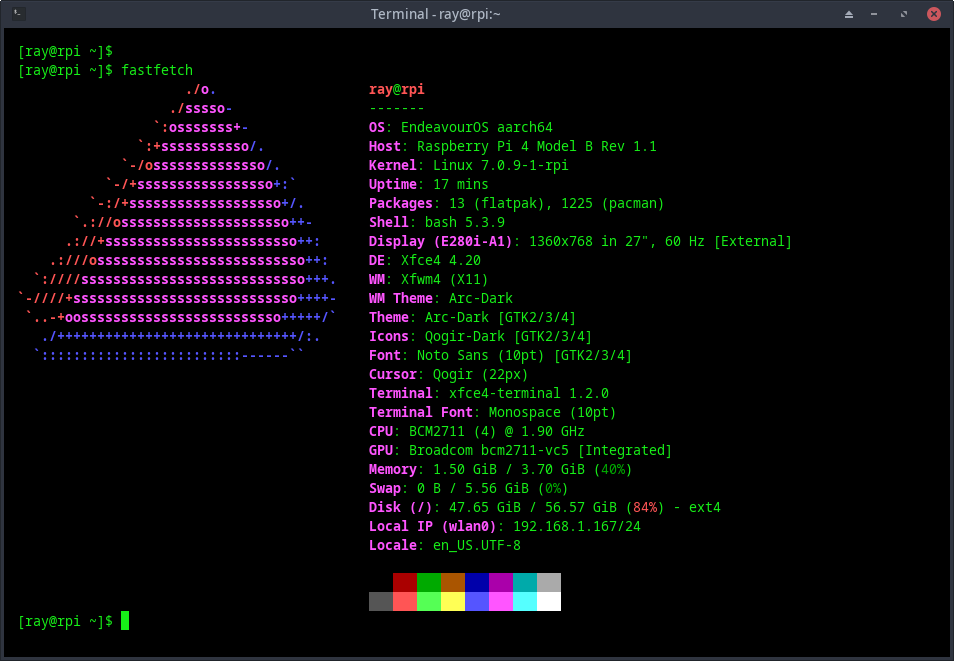The height and width of the screenshot is (661, 954).
Task: Click the yellow color block
Action: (x=453, y=601)
